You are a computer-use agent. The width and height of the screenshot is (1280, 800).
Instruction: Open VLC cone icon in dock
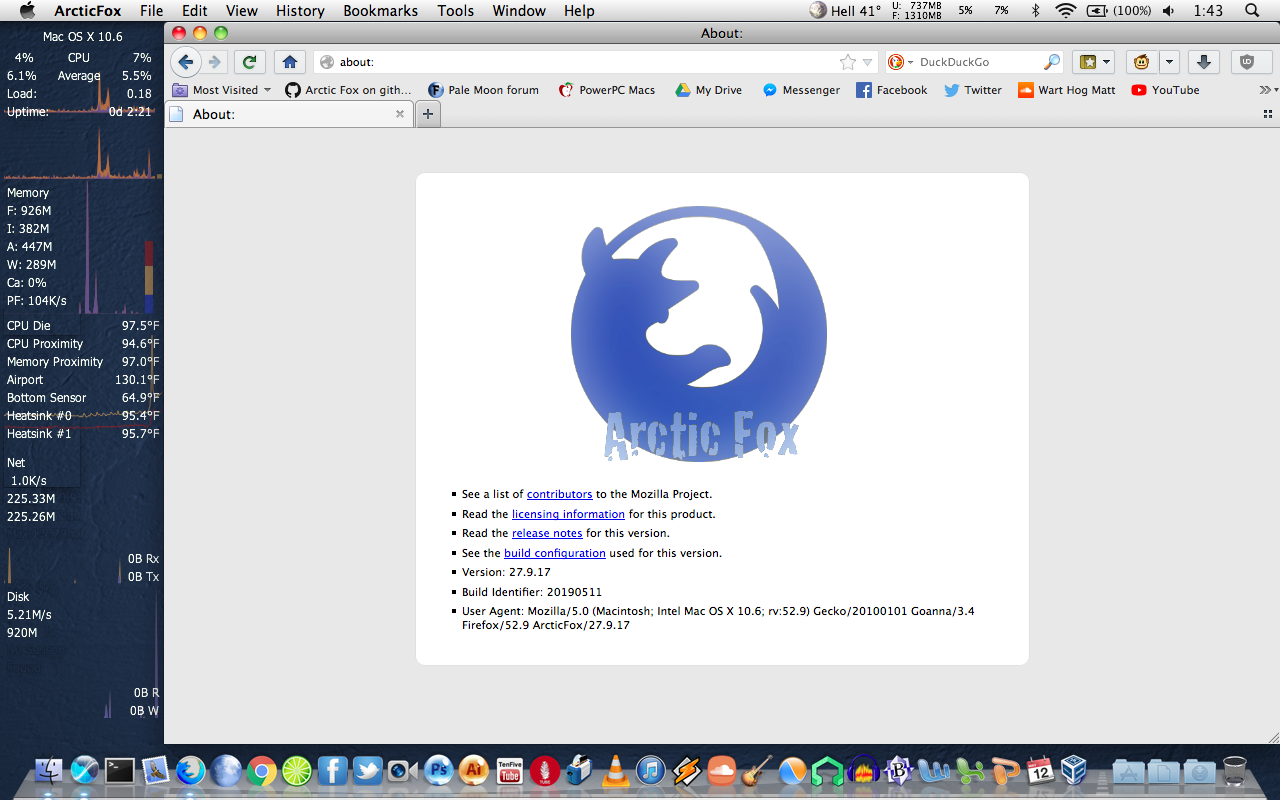(x=616, y=771)
